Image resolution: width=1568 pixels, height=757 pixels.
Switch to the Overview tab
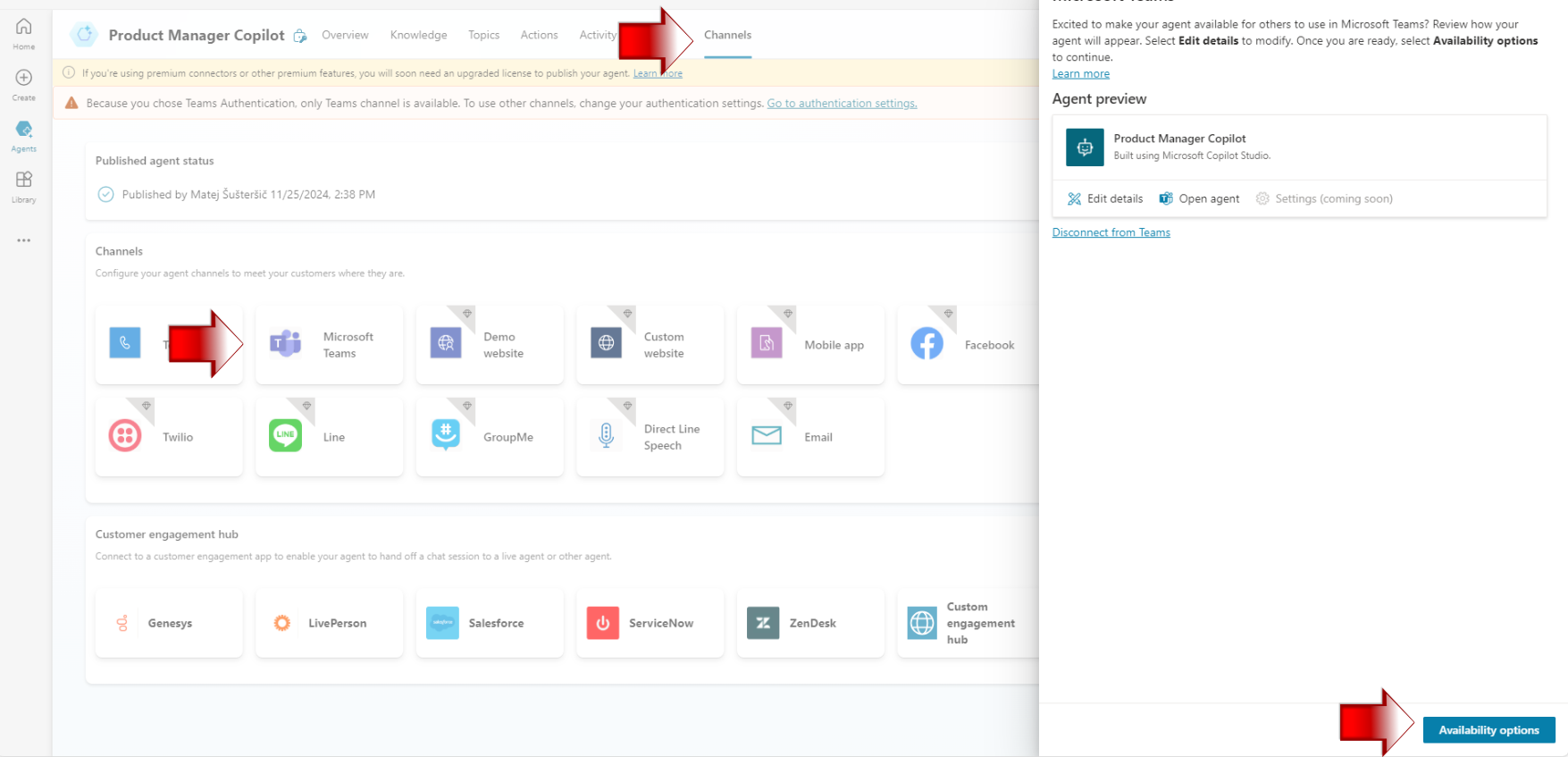click(x=345, y=35)
